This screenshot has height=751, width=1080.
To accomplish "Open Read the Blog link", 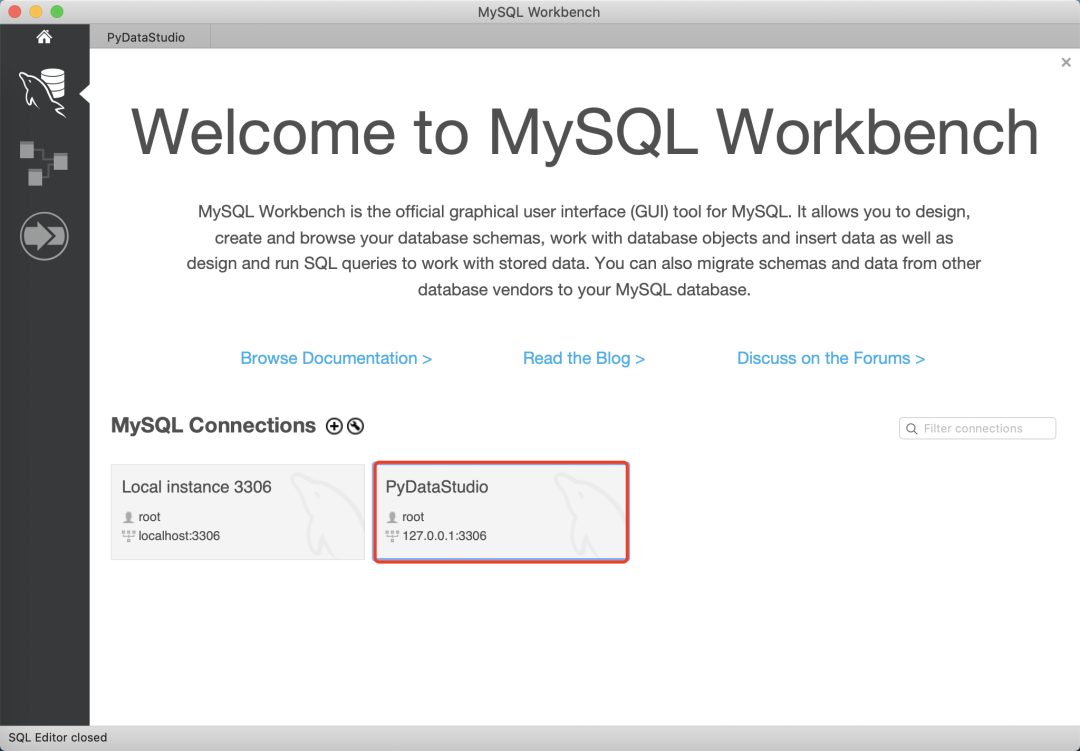I will (584, 358).
